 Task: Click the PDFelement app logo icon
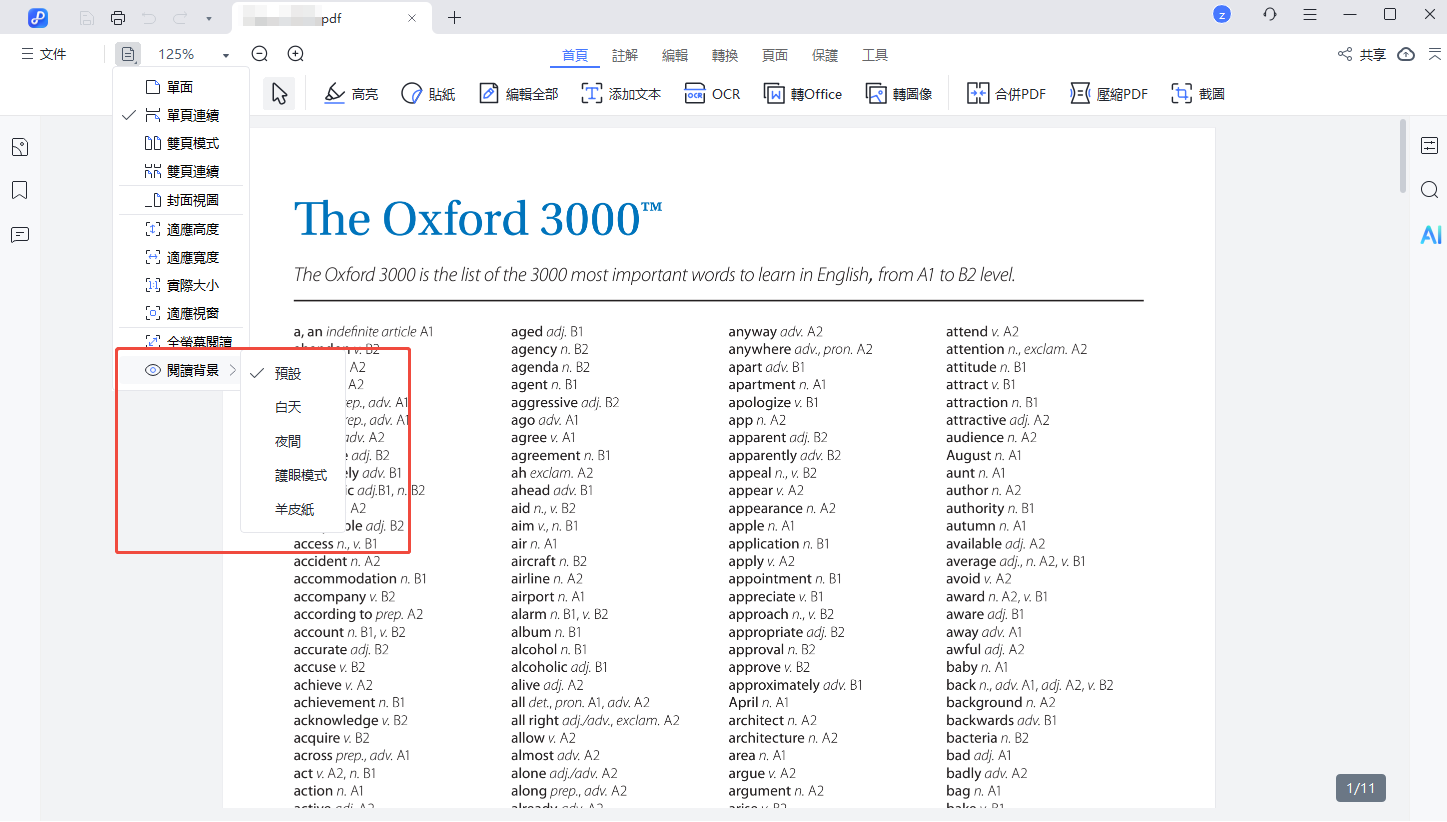38,17
